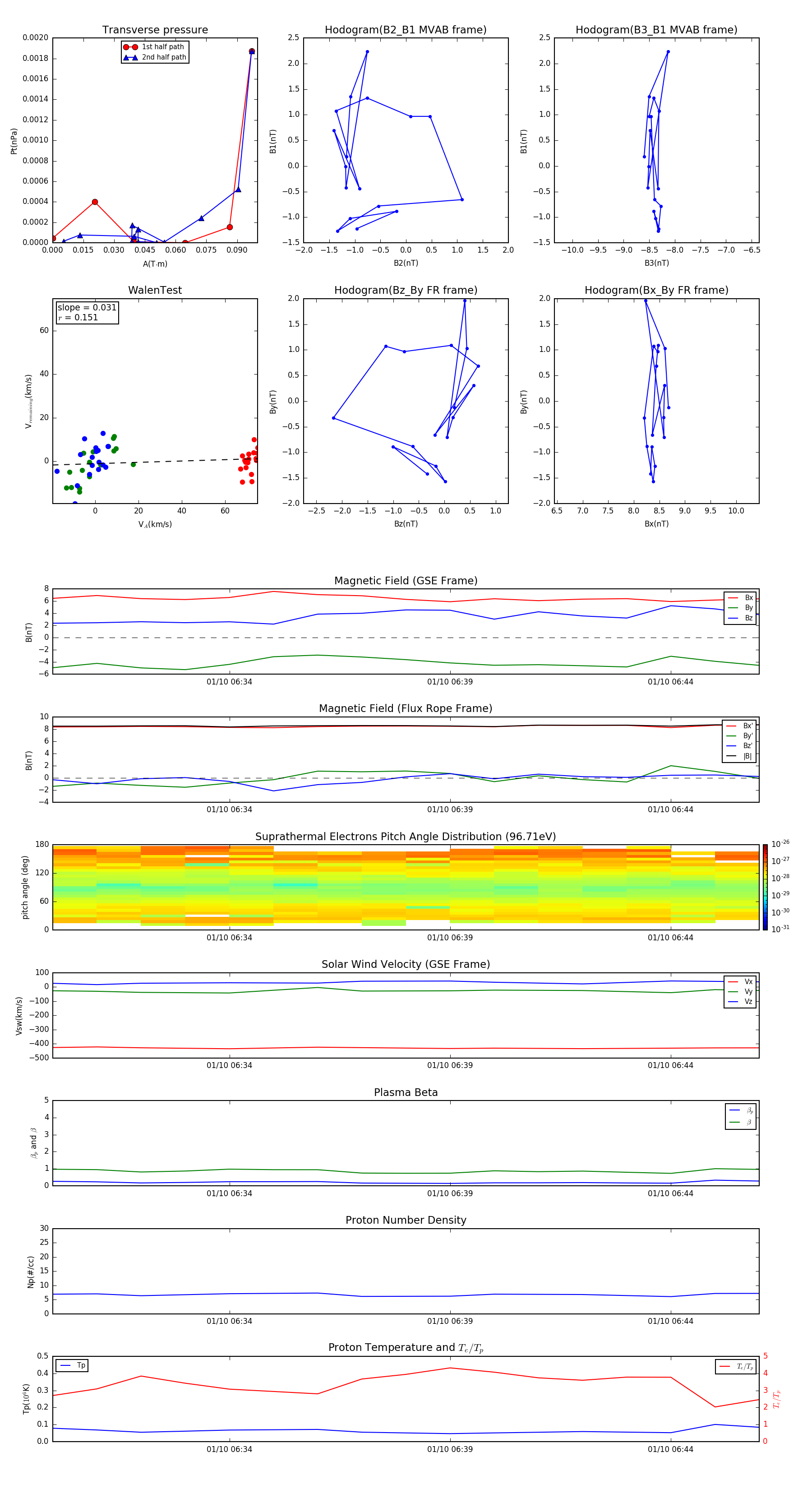The width and height of the screenshot is (812, 1489).
Task: Click the 'B3(nT)' x-axis label
Action: click(656, 263)
